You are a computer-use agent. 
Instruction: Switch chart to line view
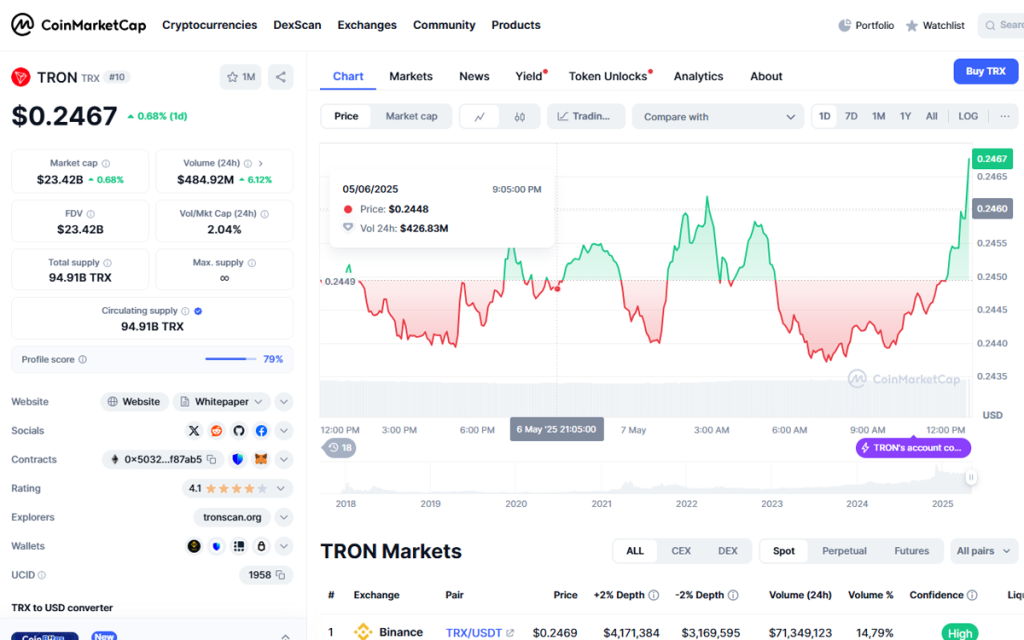[x=480, y=117]
